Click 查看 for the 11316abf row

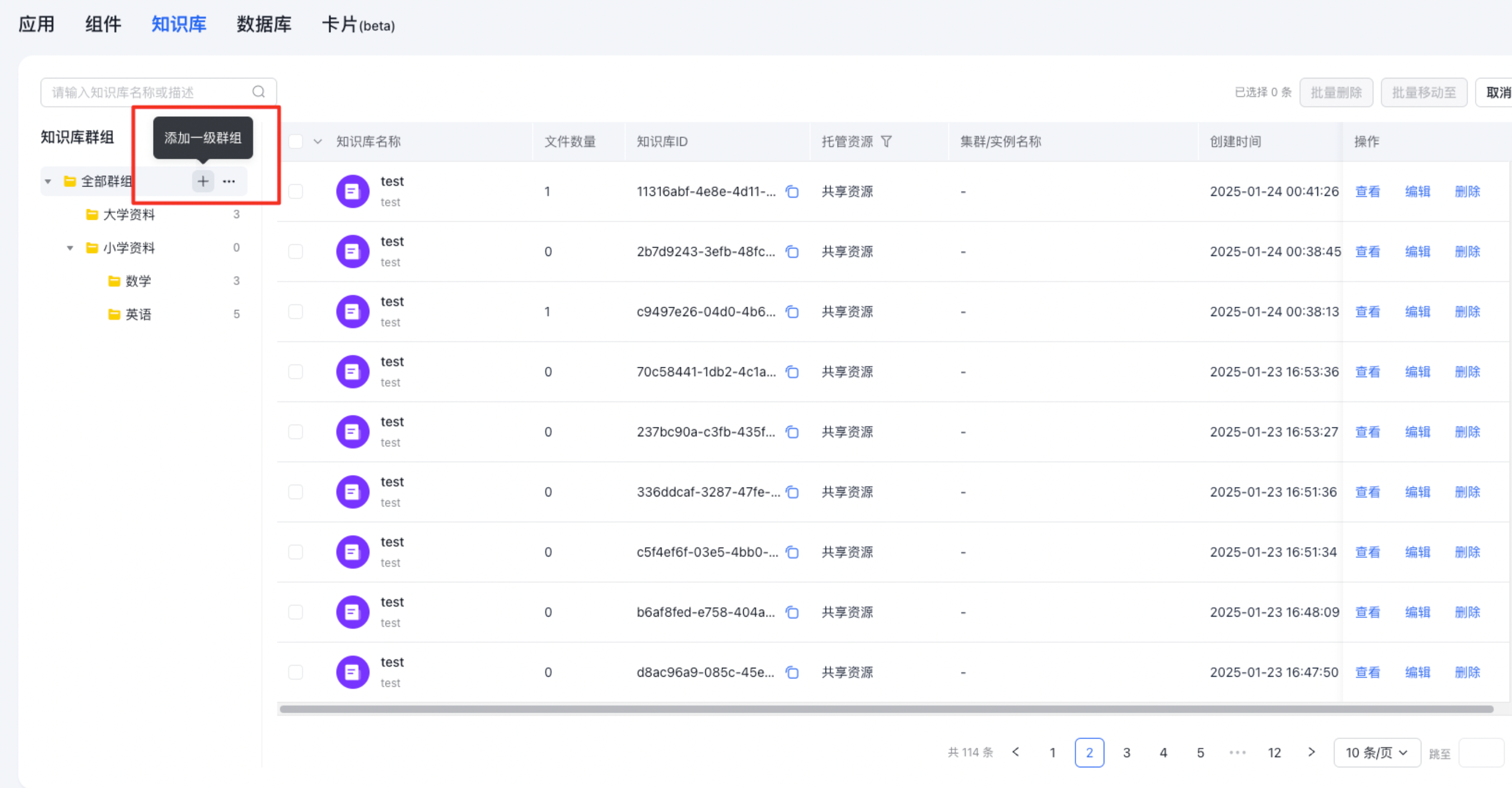[x=1367, y=191]
